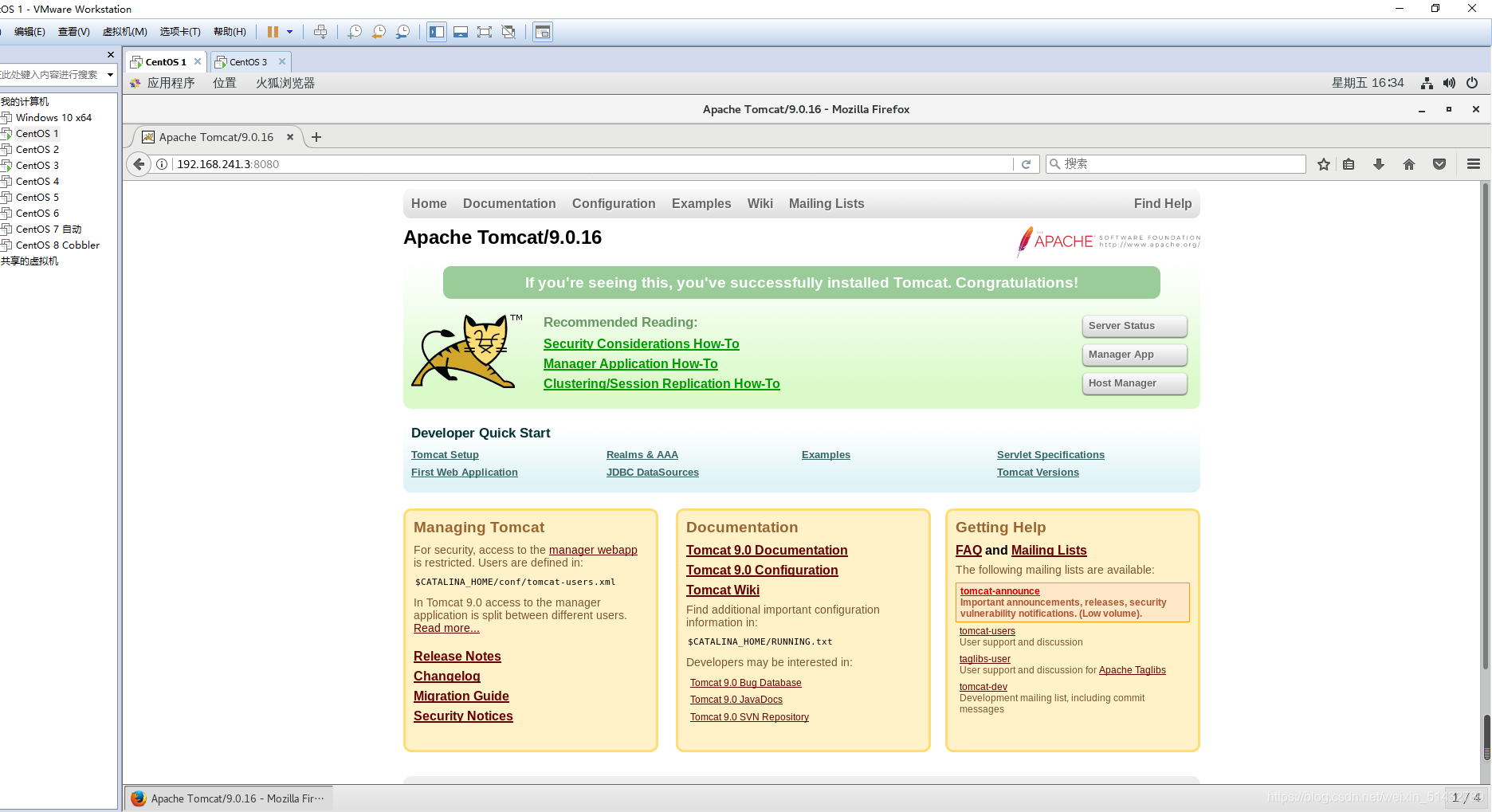This screenshot has width=1492, height=812.
Task: Close the Apache Tomcat Firefox tab
Action: [x=290, y=137]
